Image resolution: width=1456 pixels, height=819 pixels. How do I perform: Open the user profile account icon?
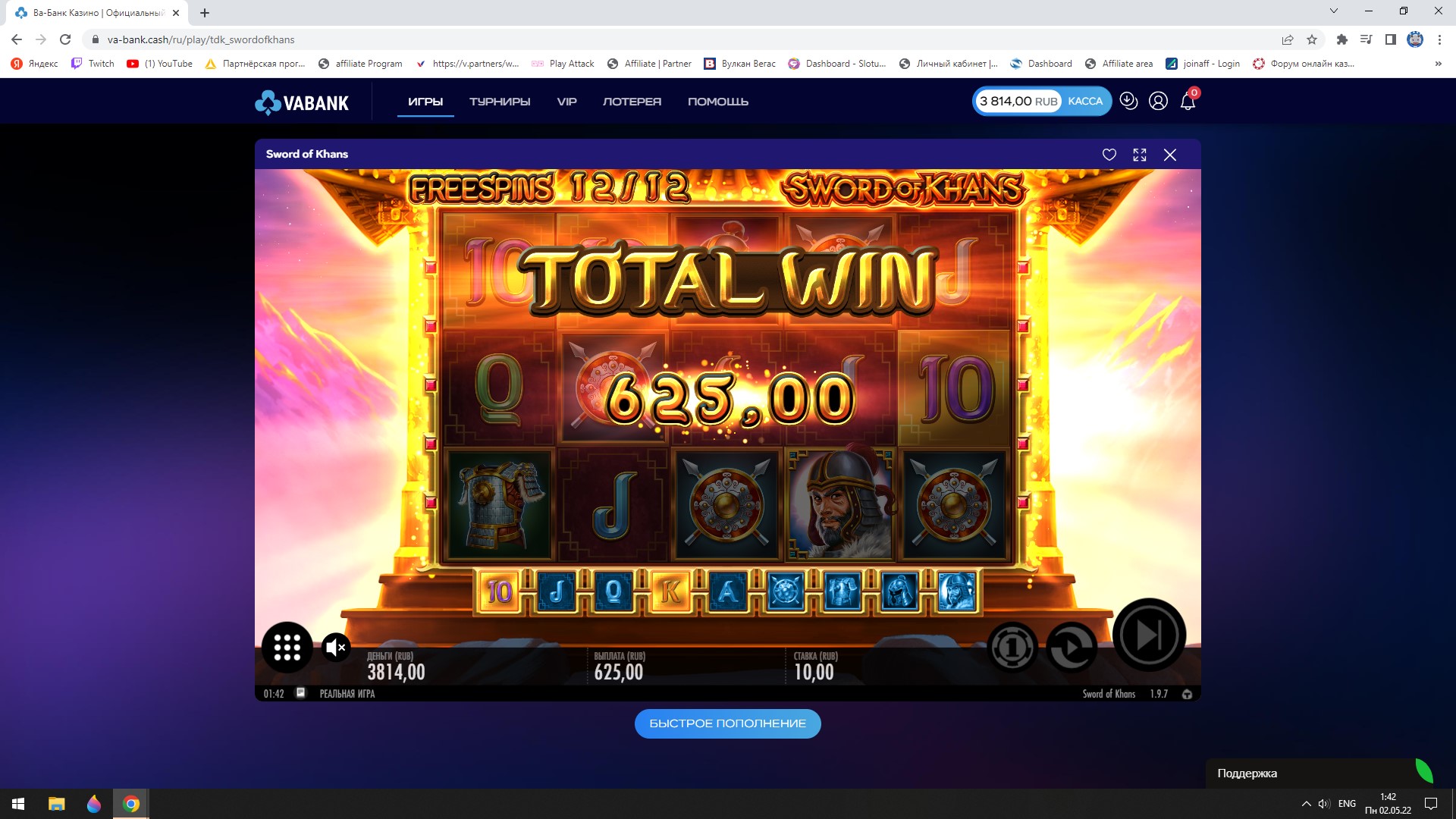1158,101
